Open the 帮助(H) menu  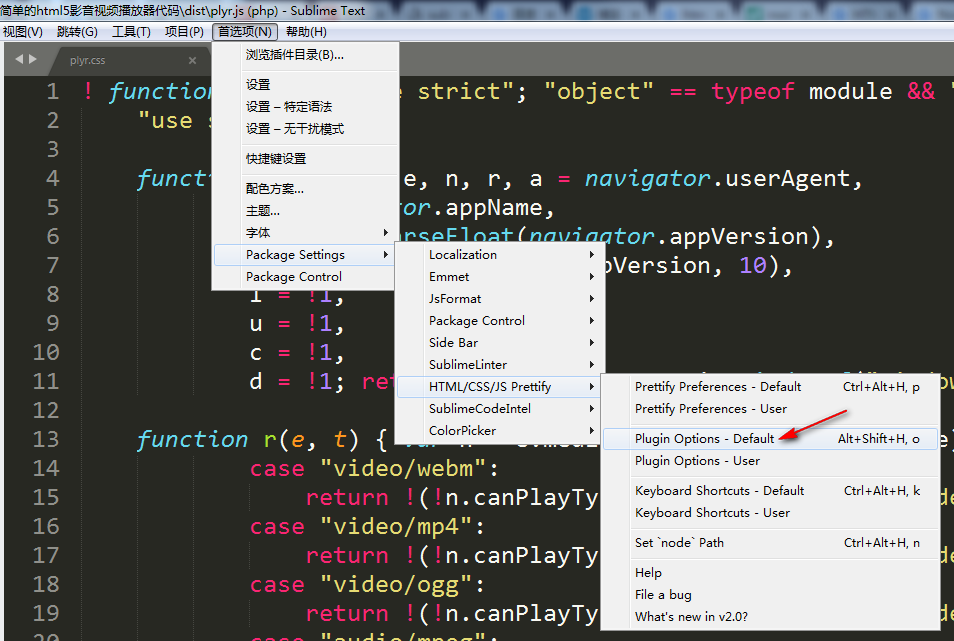tap(306, 32)
